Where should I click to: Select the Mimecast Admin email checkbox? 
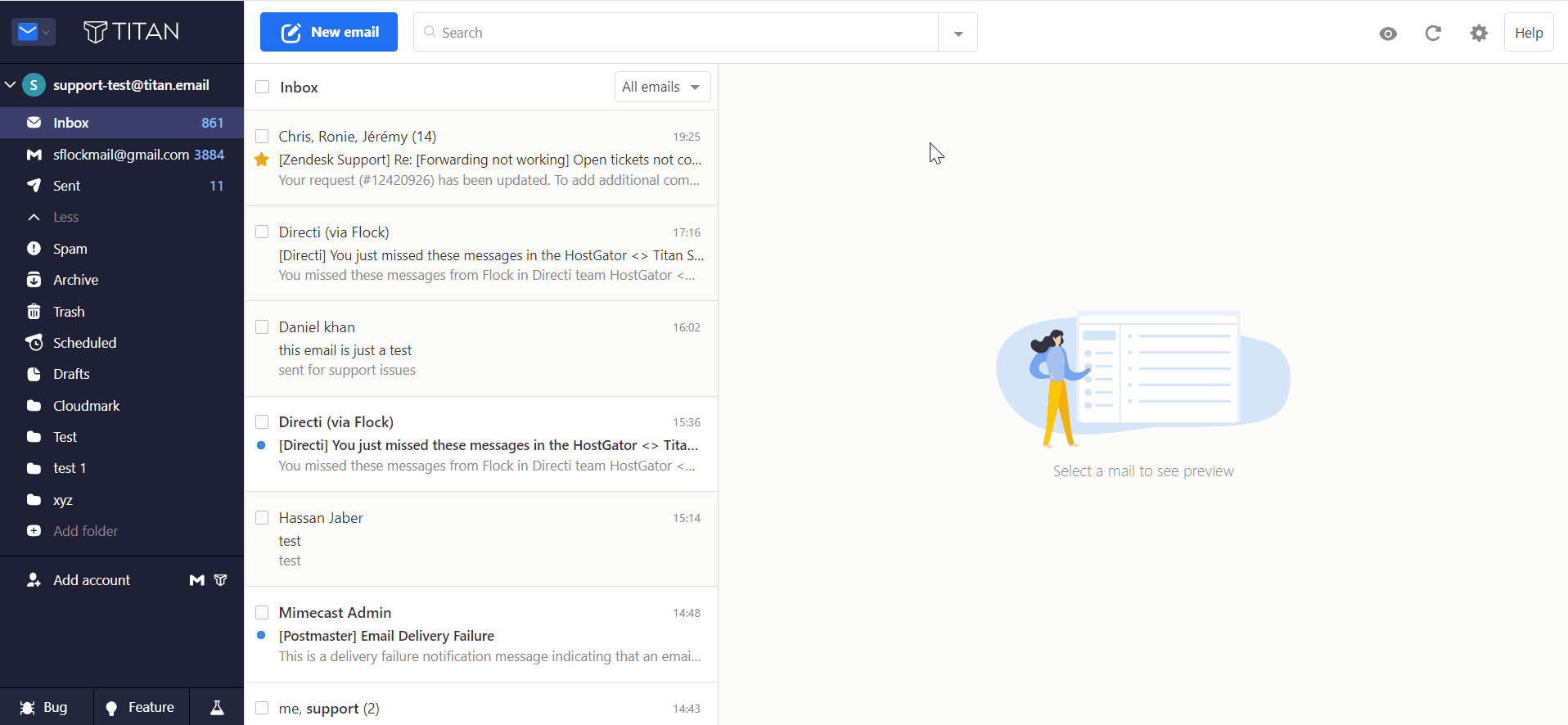(x=262, y=612)
